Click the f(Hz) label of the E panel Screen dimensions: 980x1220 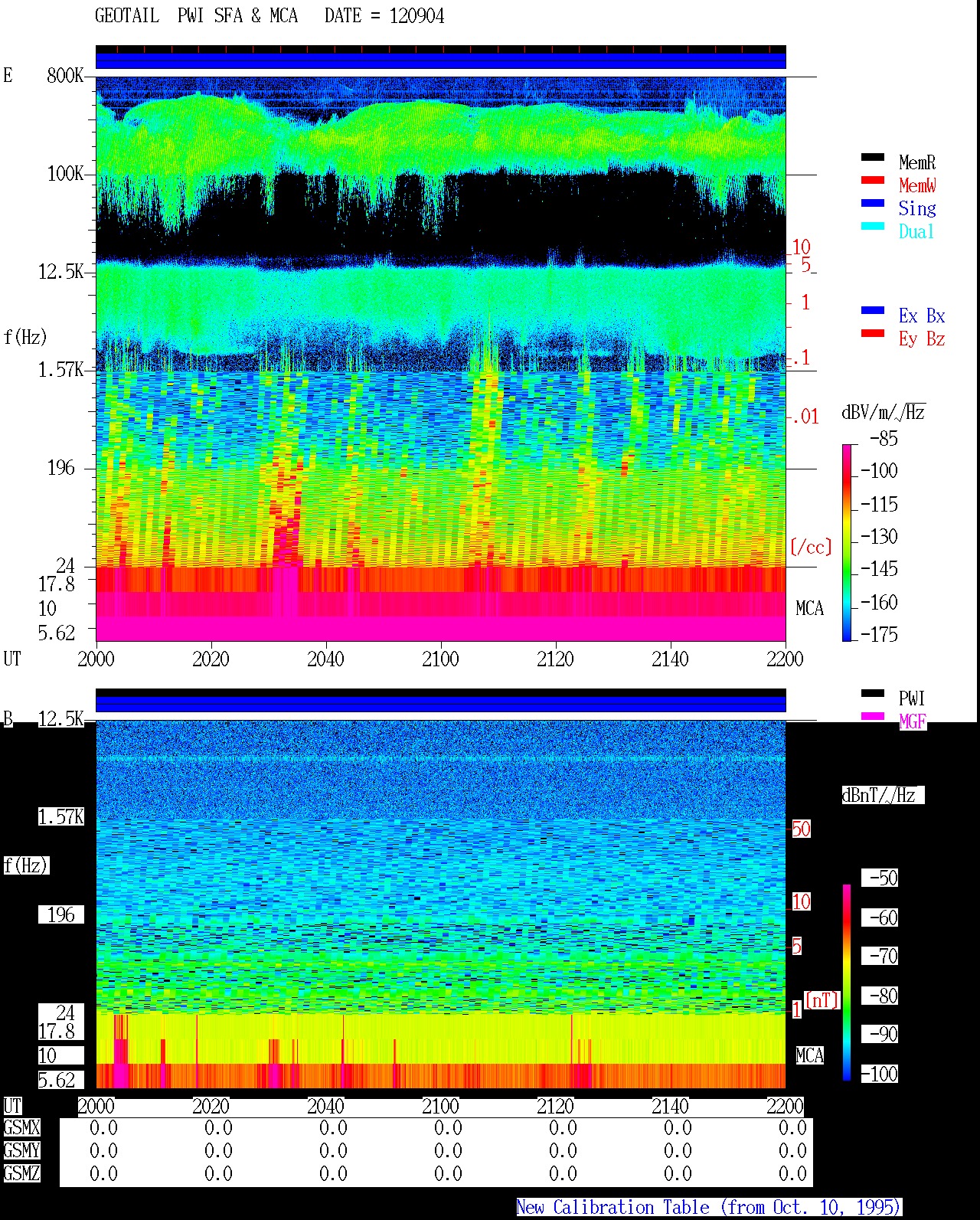25,337
